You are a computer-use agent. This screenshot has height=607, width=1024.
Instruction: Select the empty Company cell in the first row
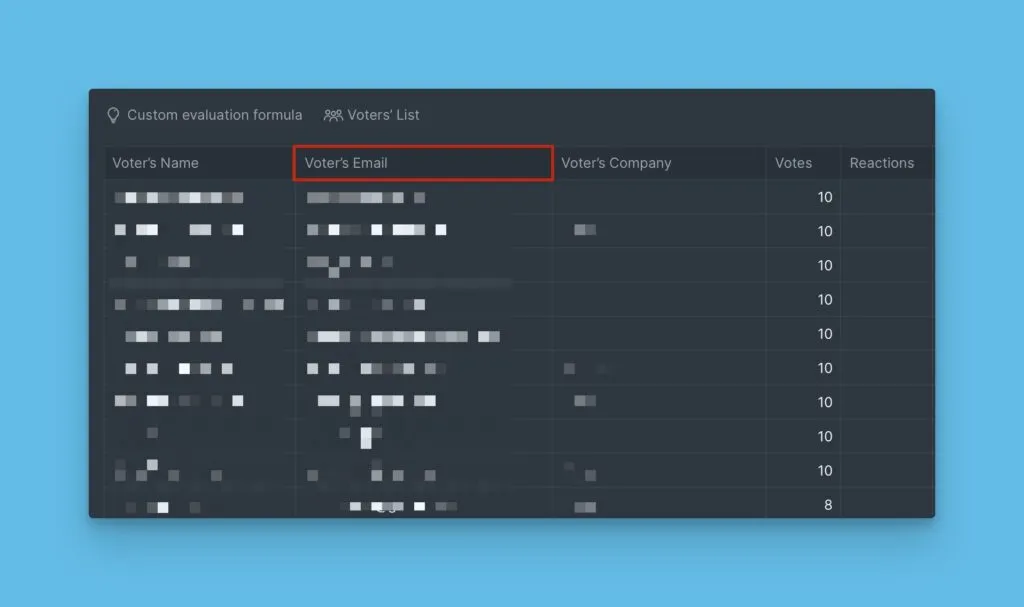pos(659,197)
